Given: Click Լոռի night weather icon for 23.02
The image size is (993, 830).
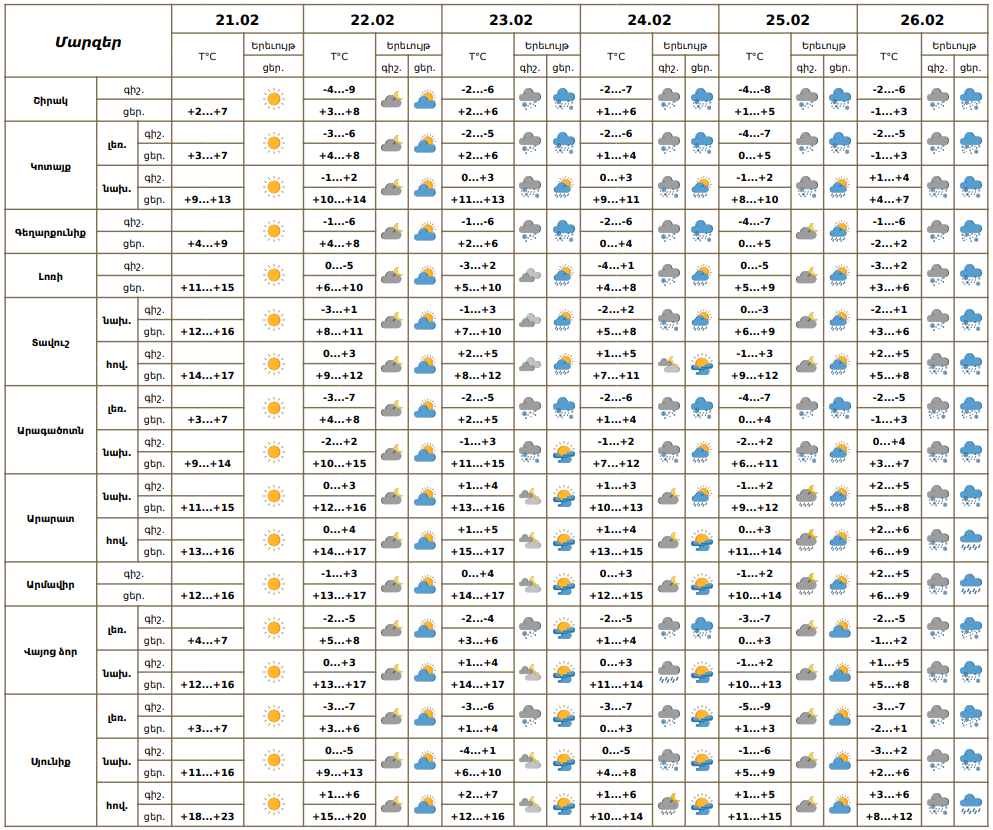Looking at the screenshot, I should (x=530, y=276).
